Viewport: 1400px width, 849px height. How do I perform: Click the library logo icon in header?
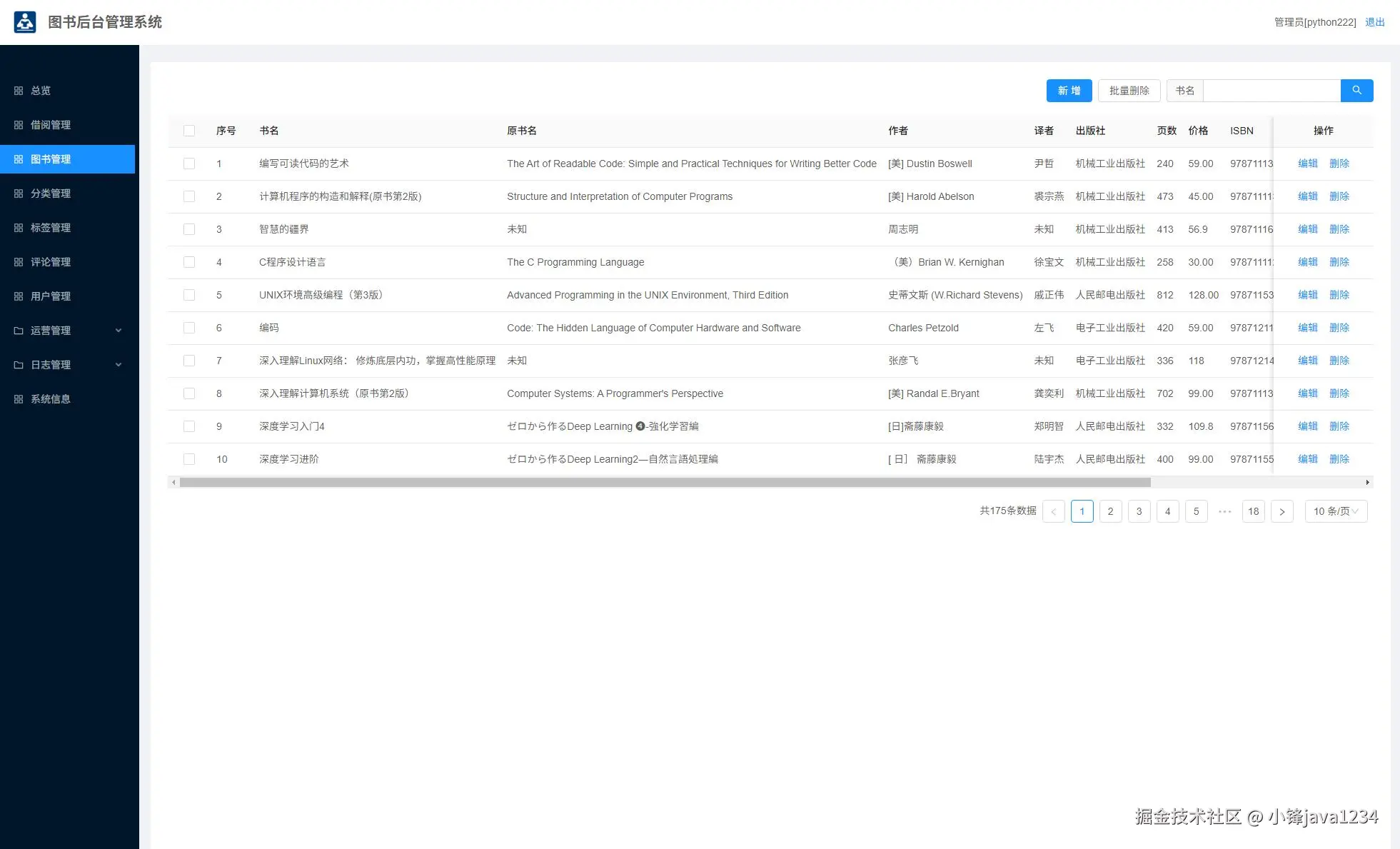(25, 22)
